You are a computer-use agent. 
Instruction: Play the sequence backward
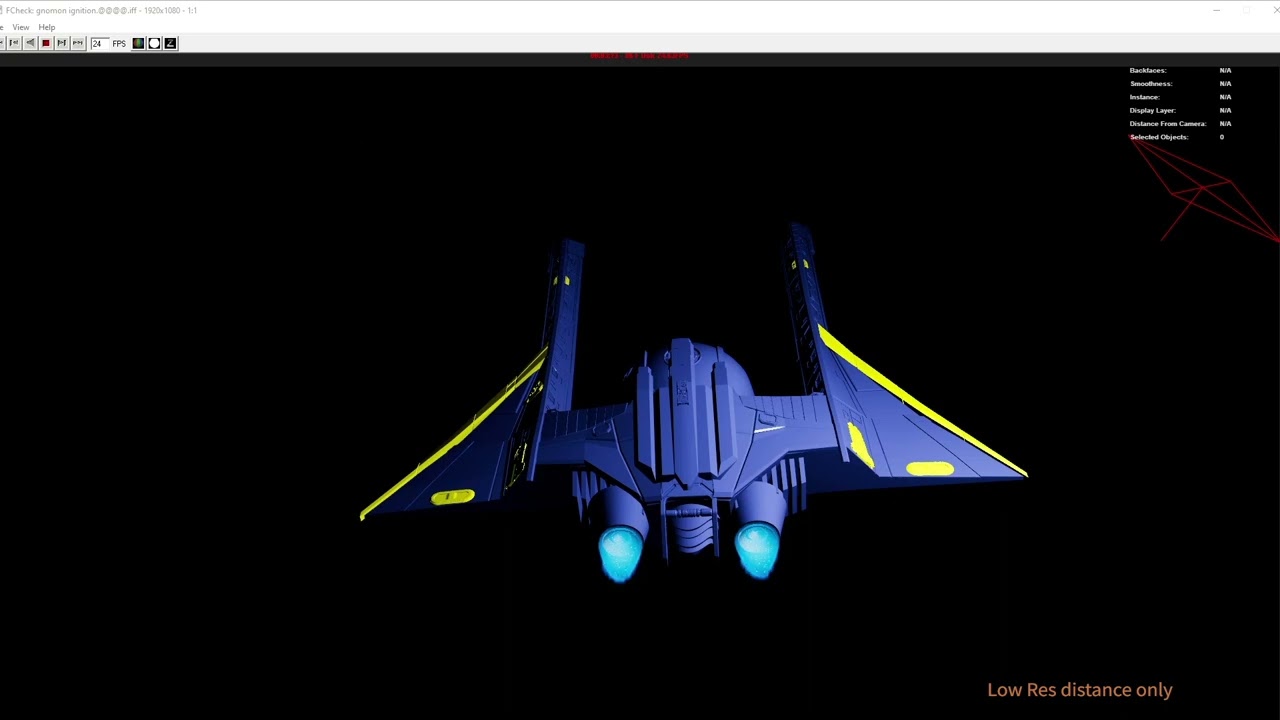[x=30, y=43]
